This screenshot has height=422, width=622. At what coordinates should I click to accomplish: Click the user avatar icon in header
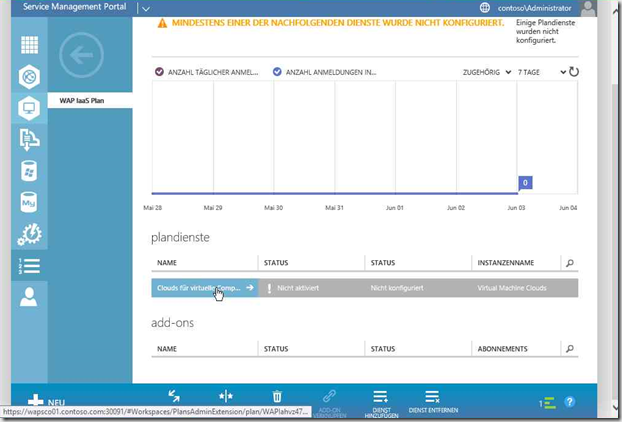(x=588, y=8)
